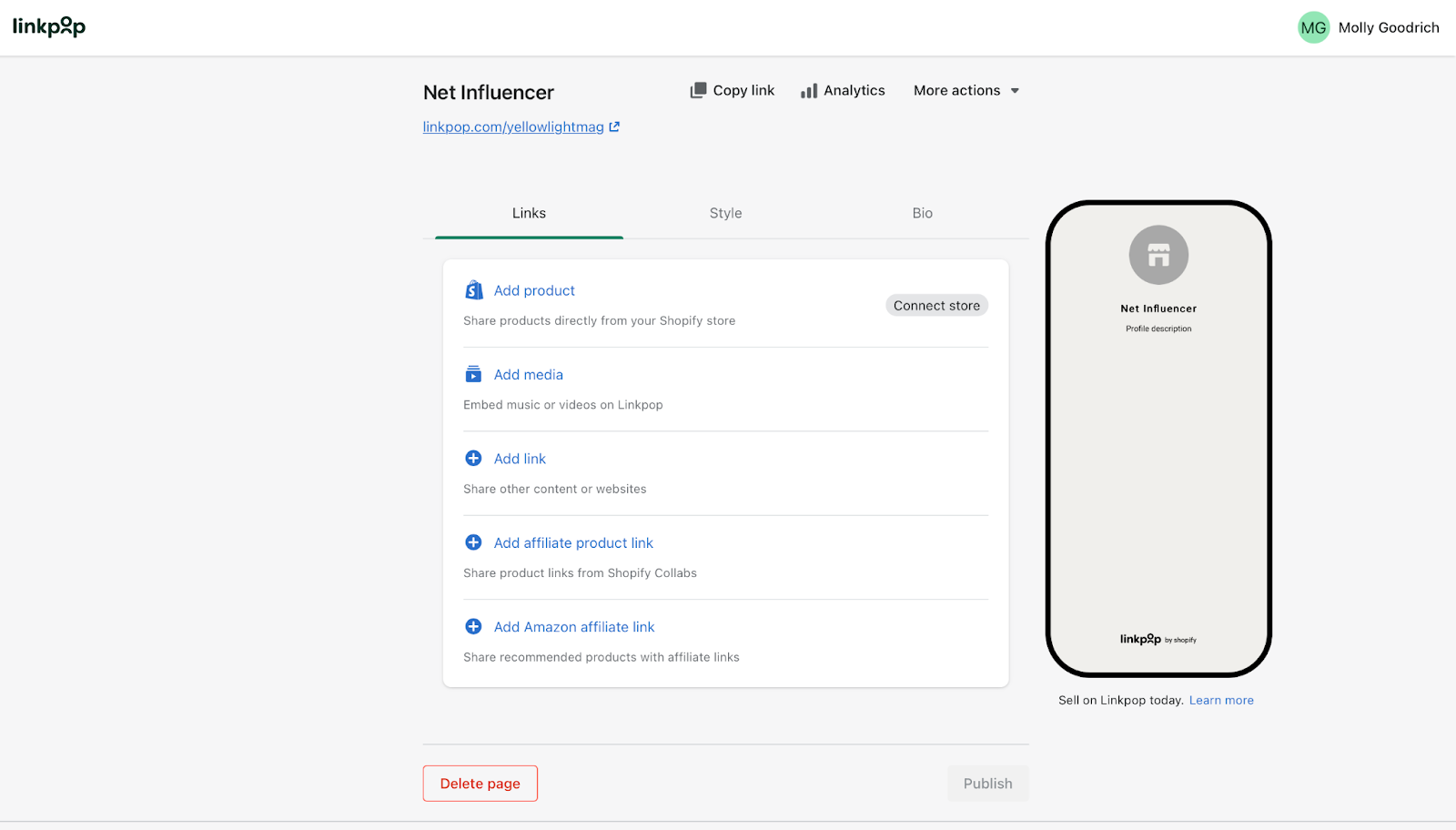Click Profile description text in phone preview
The height and width of the screenshot is (830, 1456).
1158,329
